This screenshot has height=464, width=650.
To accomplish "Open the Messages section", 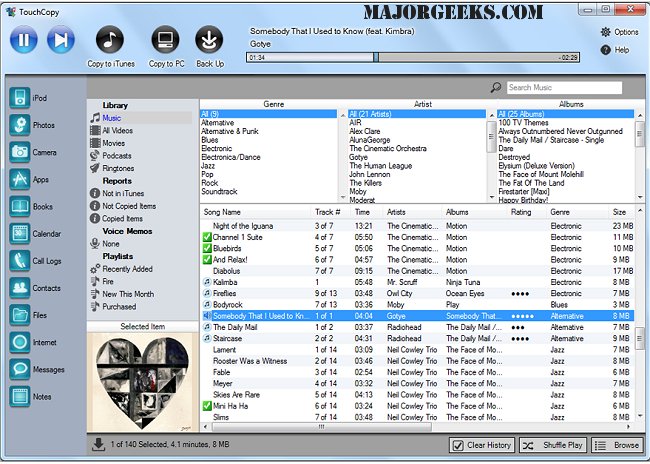I will (19, 369).
